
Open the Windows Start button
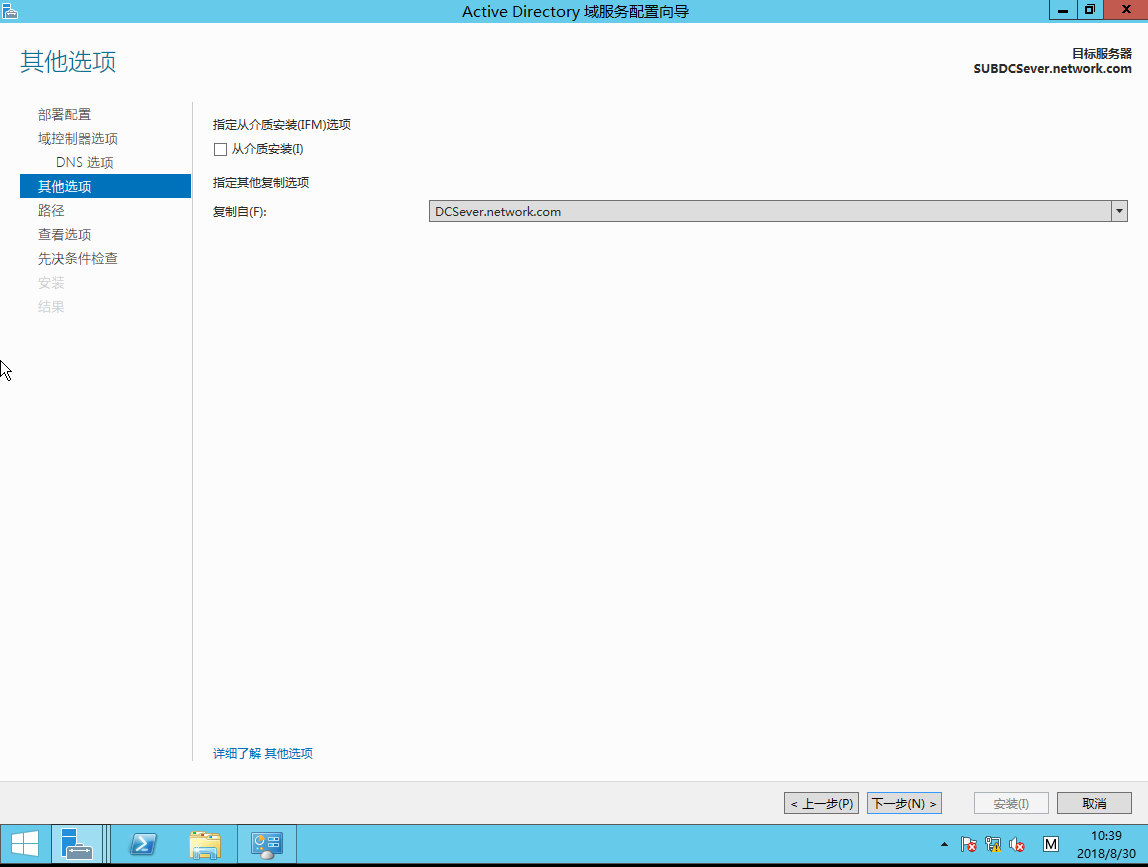25,844
